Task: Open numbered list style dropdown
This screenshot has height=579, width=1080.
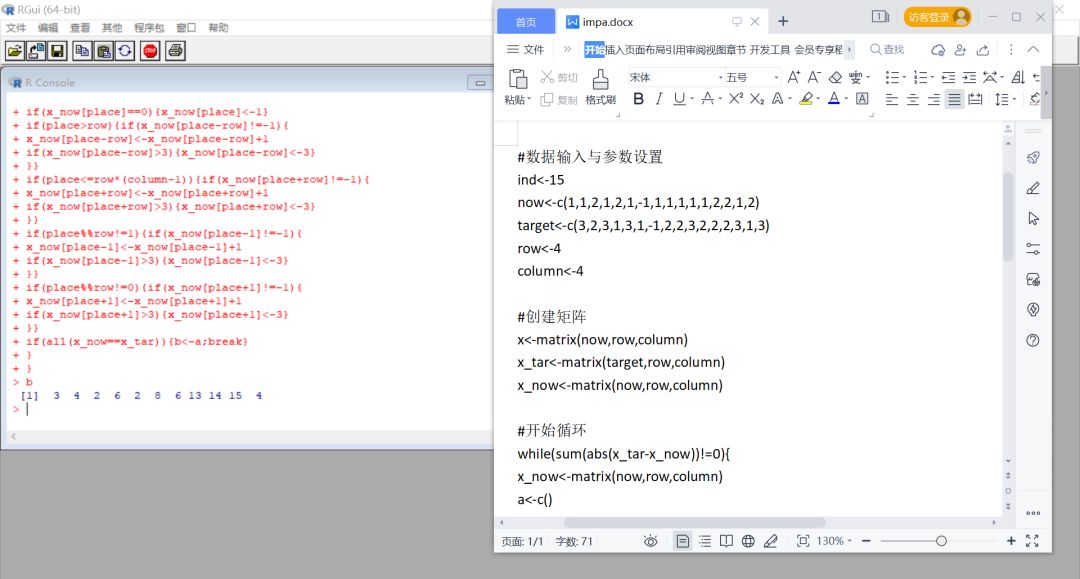Action: [933, 77]
